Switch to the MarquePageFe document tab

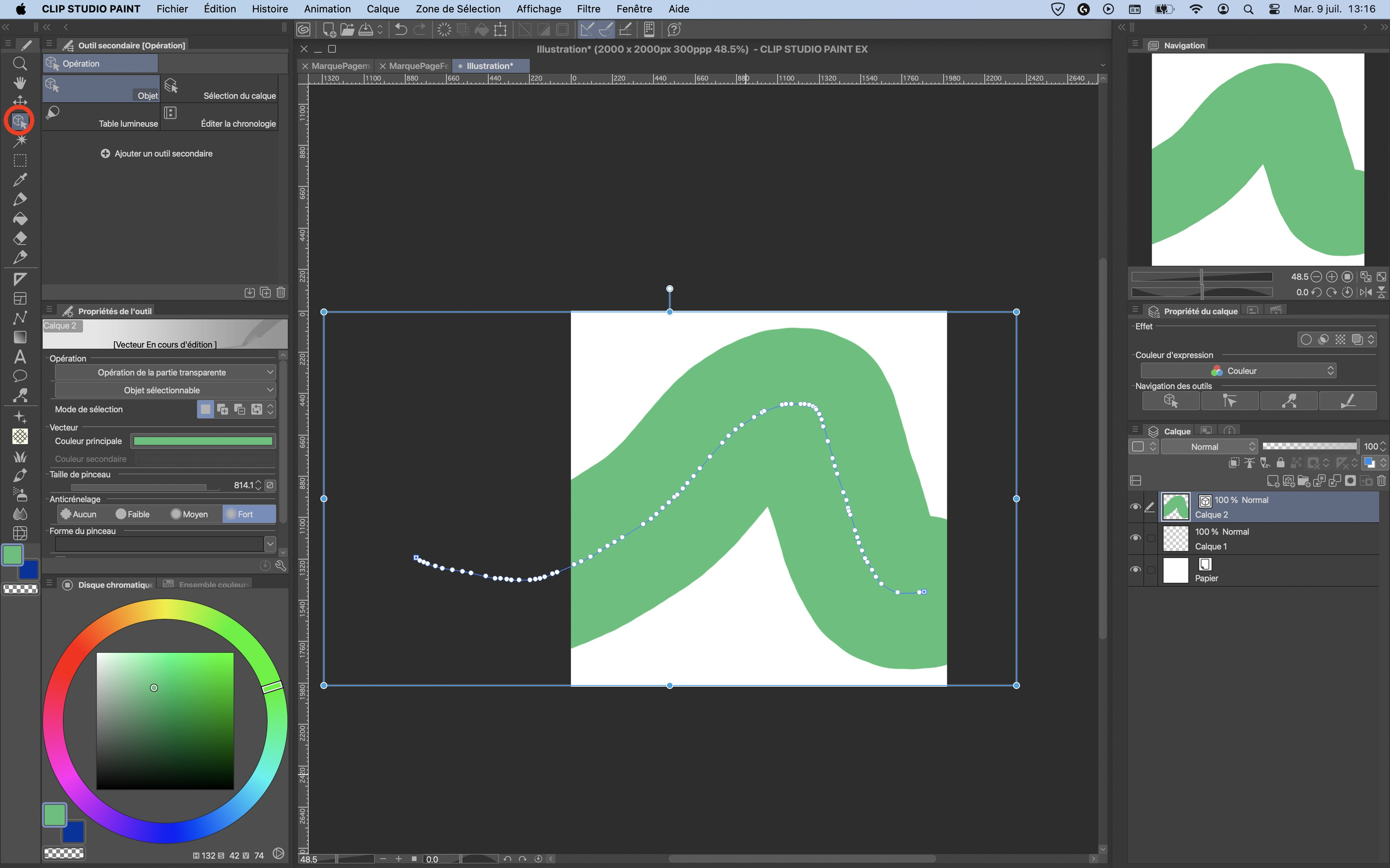coord(418,66)
